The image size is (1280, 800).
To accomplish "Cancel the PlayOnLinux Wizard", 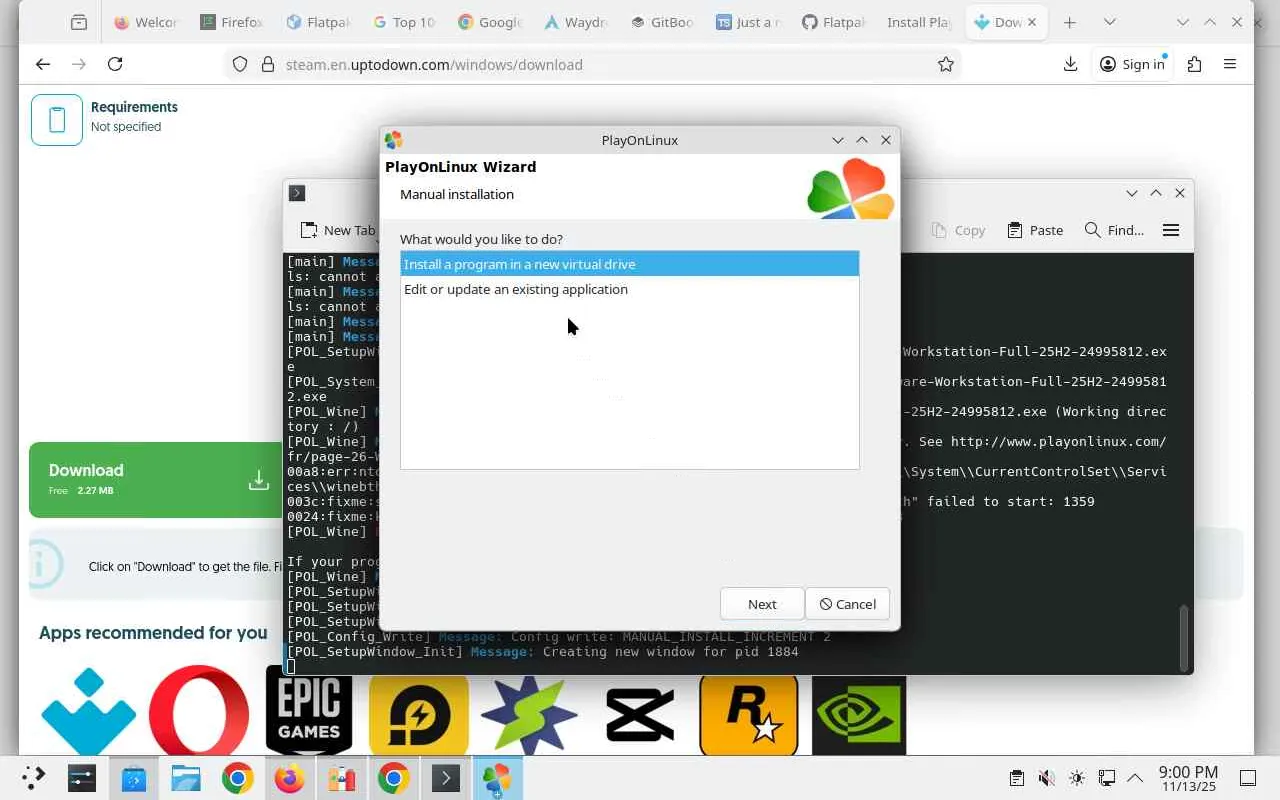I will pyautogui.click(x=847, y=604).
